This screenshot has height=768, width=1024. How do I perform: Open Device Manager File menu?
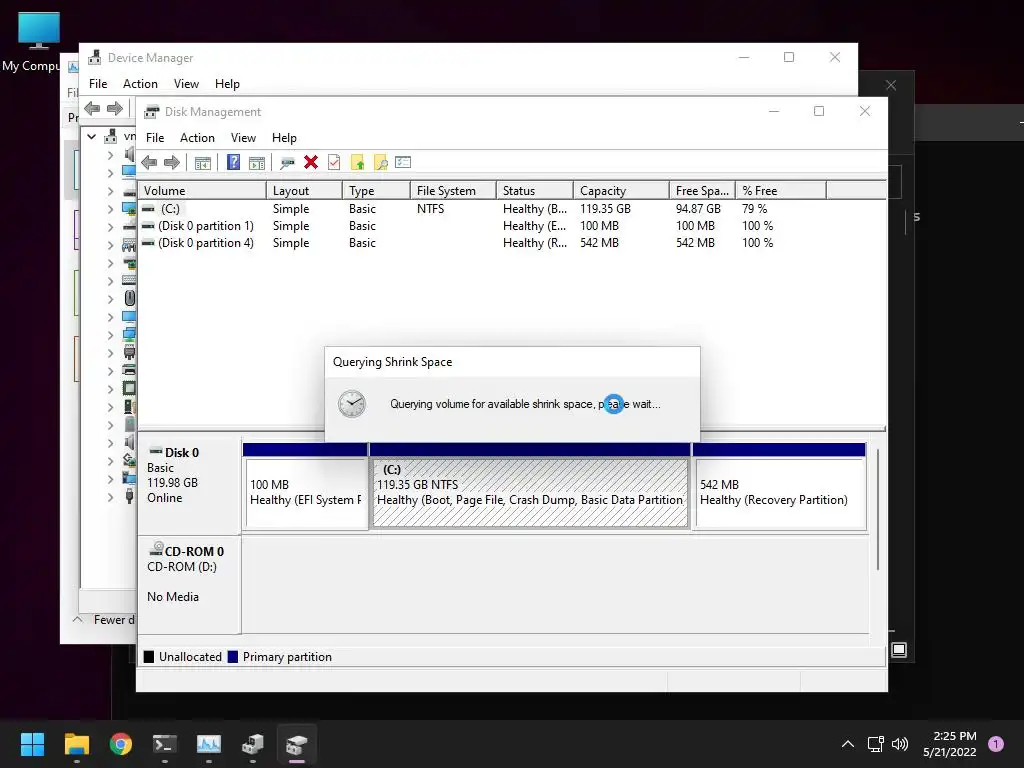click(98, 84)
